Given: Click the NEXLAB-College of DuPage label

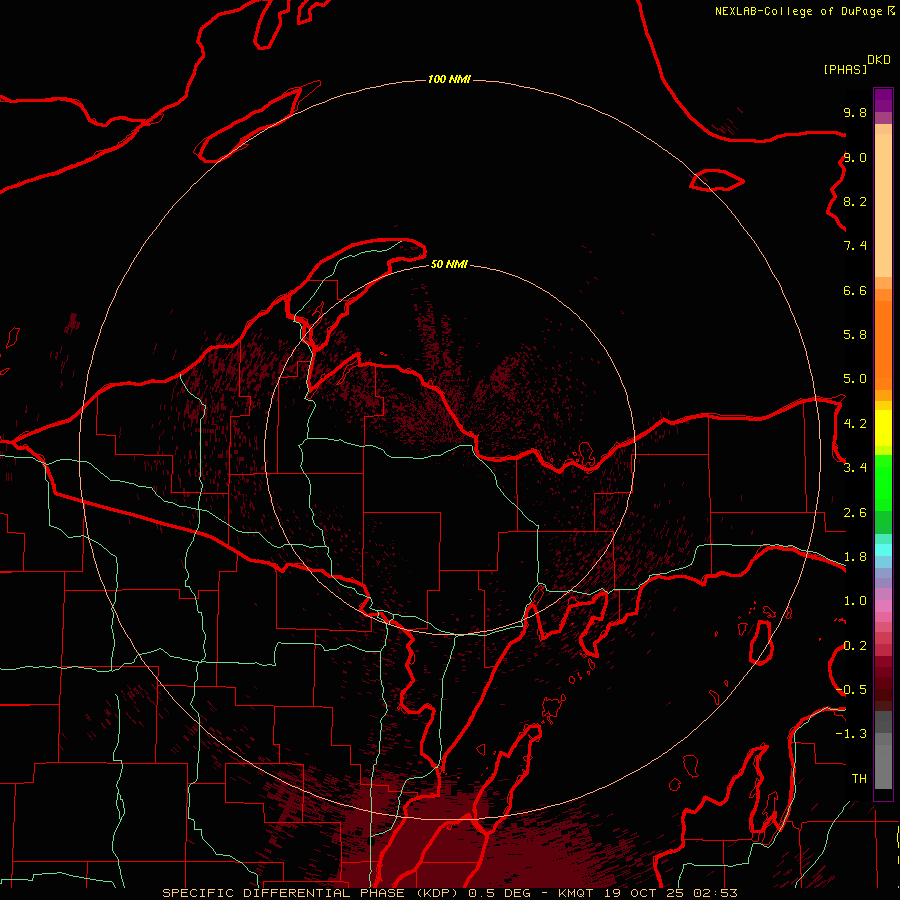Looking at the screenshot, I should pos(800,11).
